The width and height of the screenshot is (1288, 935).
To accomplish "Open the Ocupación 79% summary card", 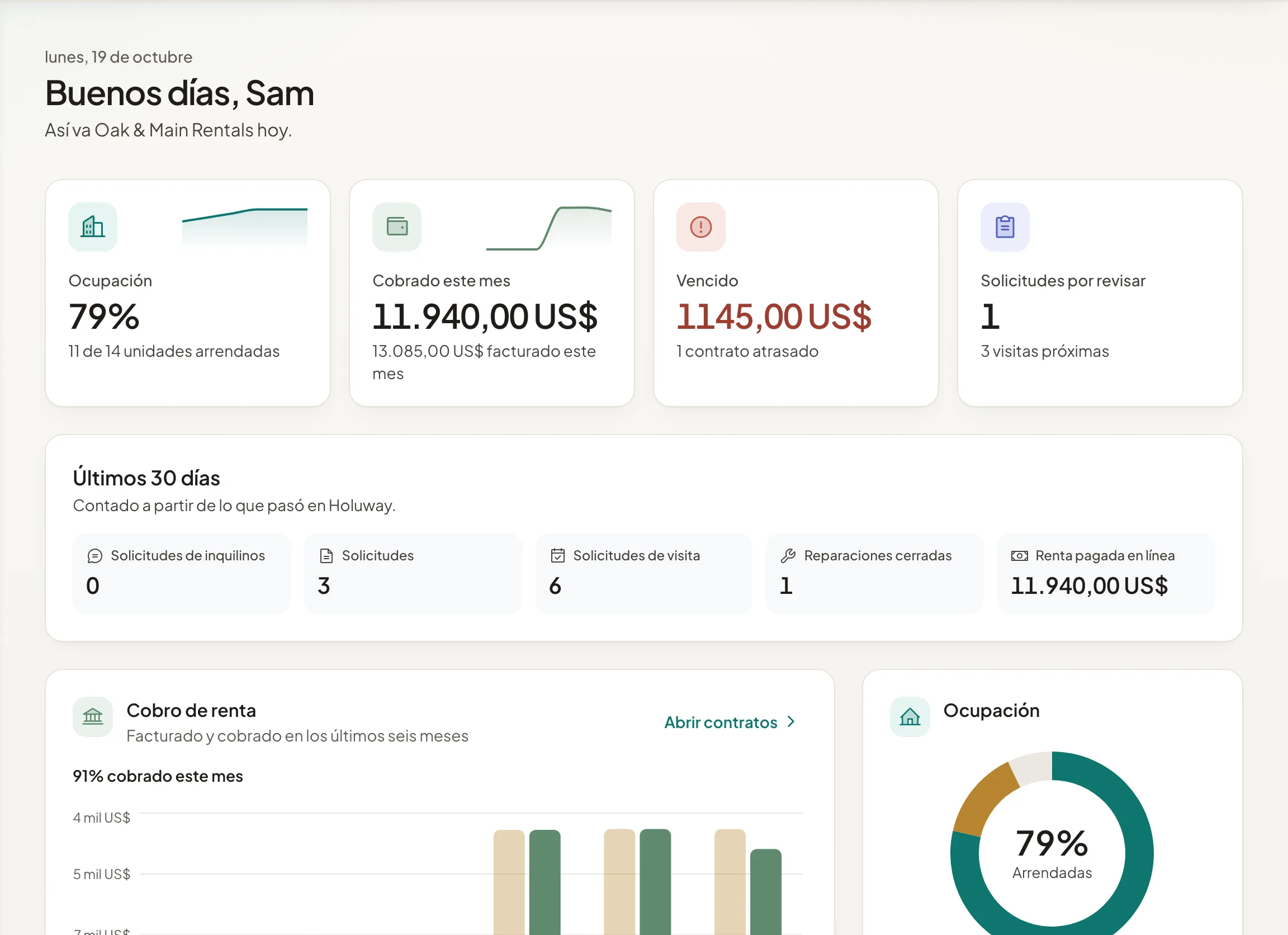I will [188, 293].
